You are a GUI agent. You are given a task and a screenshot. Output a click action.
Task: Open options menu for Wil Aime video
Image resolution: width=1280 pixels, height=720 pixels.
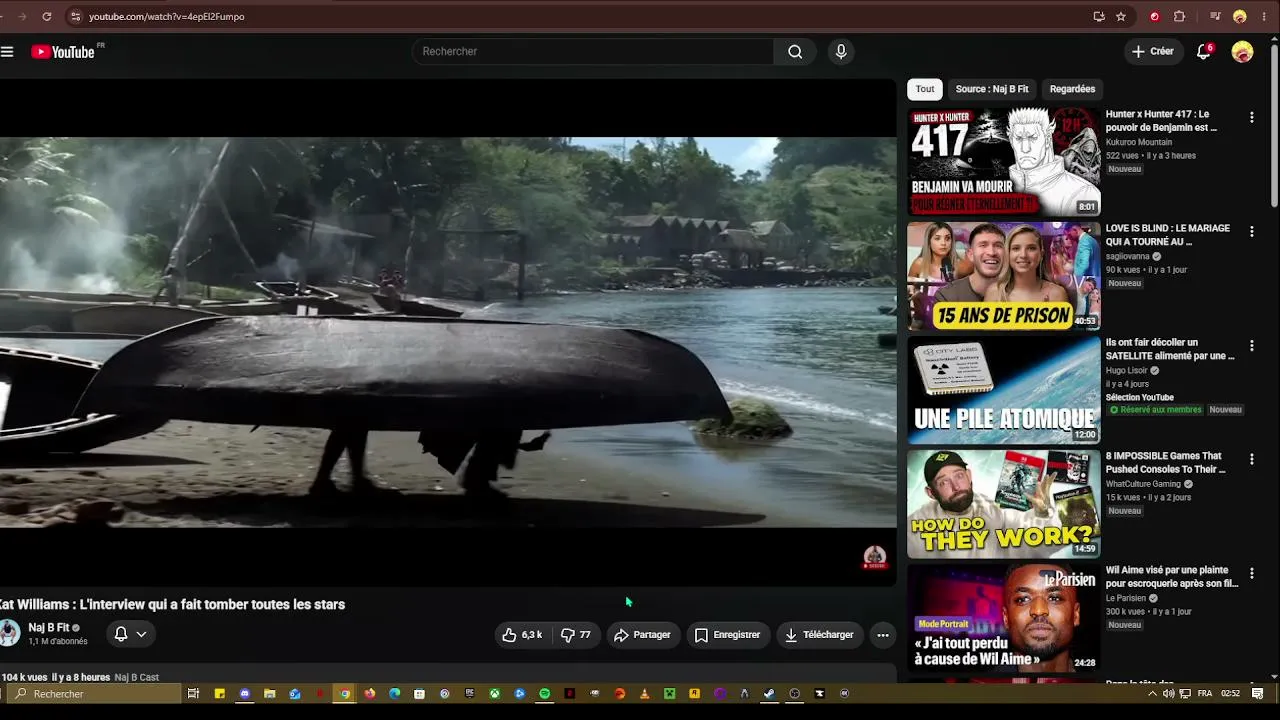coord(1251,574)
